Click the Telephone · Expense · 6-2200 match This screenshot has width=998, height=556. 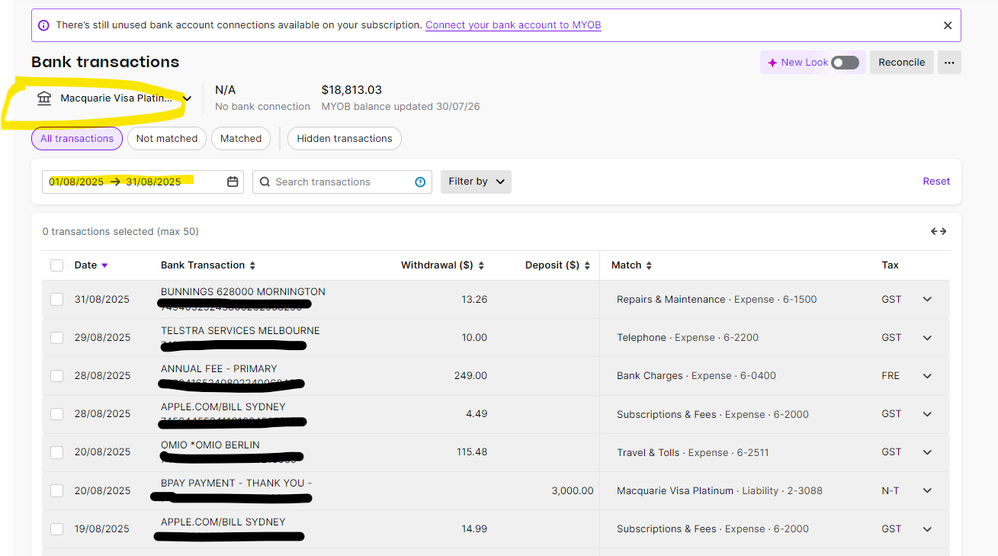(687, 337)
